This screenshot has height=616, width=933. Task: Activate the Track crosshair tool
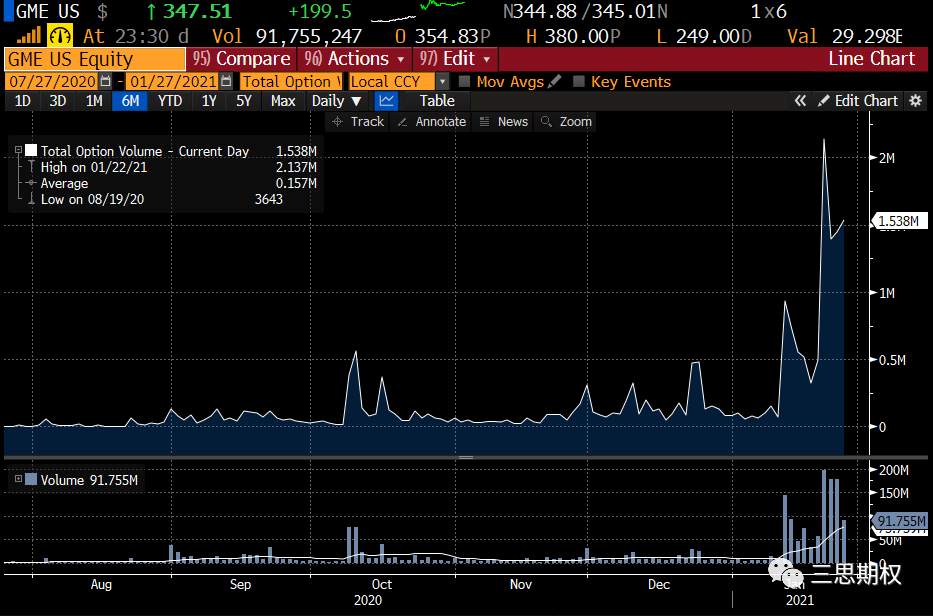pos(358,121)
